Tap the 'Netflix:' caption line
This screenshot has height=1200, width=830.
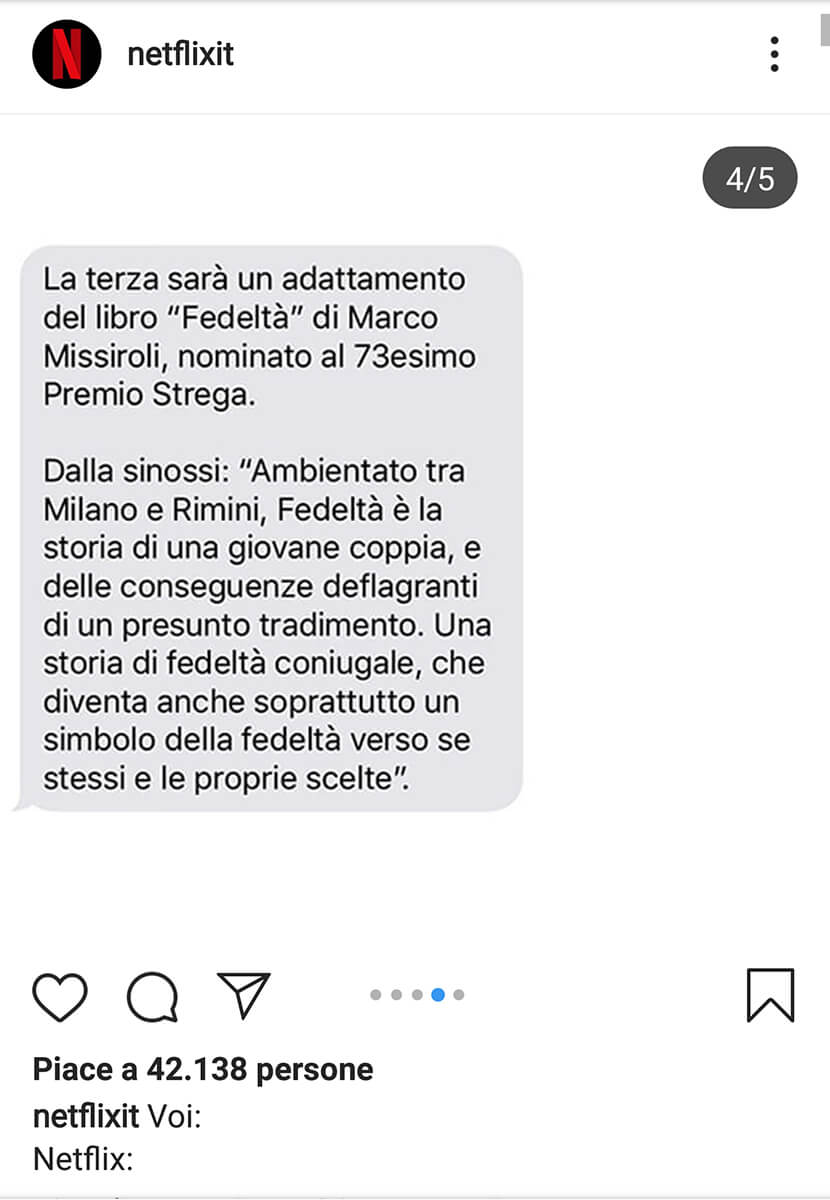83,1159
